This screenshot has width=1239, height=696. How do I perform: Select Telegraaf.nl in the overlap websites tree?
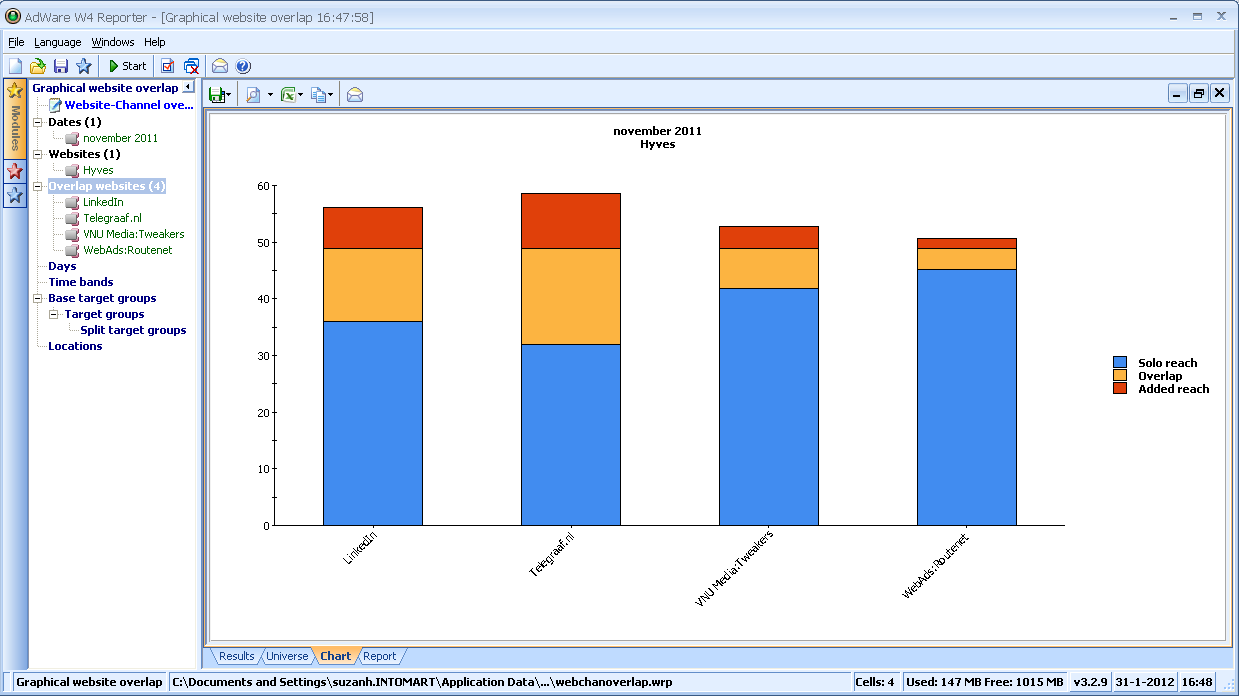112,218
